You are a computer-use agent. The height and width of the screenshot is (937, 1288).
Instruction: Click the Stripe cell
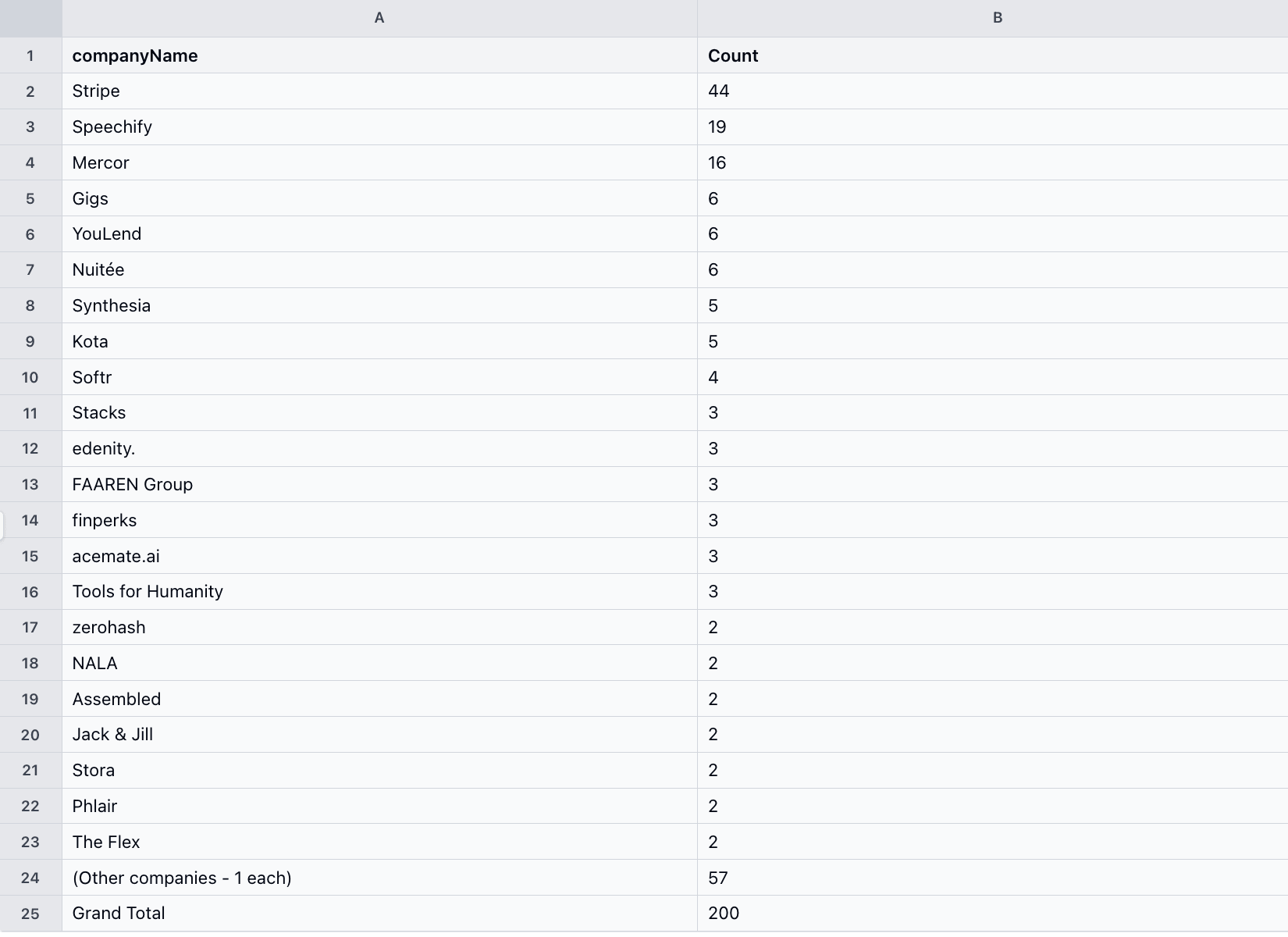pyautogui.click(x=379, y=91)
